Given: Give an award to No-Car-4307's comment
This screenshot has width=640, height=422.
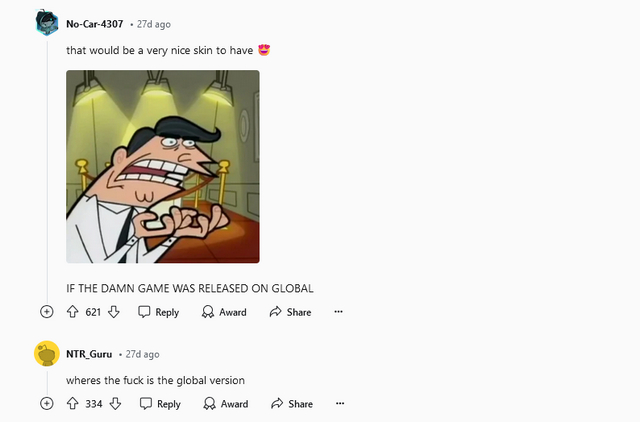Looking at the screenshot, I should 224,312.
